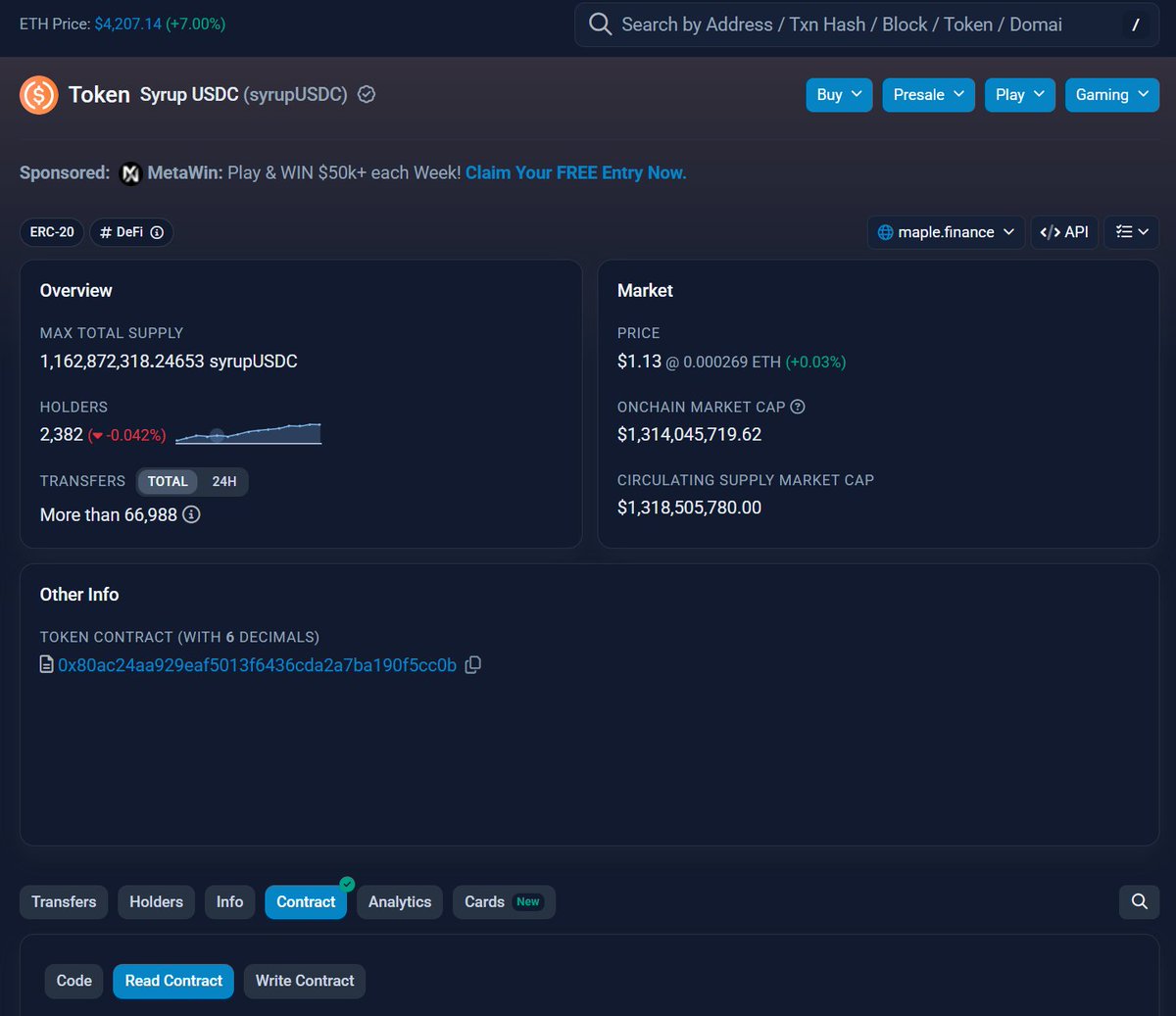Screen dimensions: 1176x1016
Task: Open the Info tab
Action: pyautogui.click(x=229, y=901)
